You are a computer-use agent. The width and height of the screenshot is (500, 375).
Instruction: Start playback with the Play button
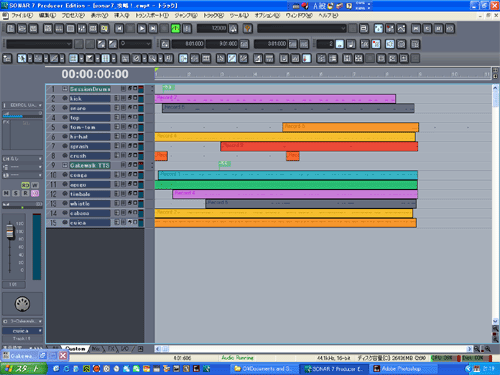pyautogui.click(x=142, y=29)
